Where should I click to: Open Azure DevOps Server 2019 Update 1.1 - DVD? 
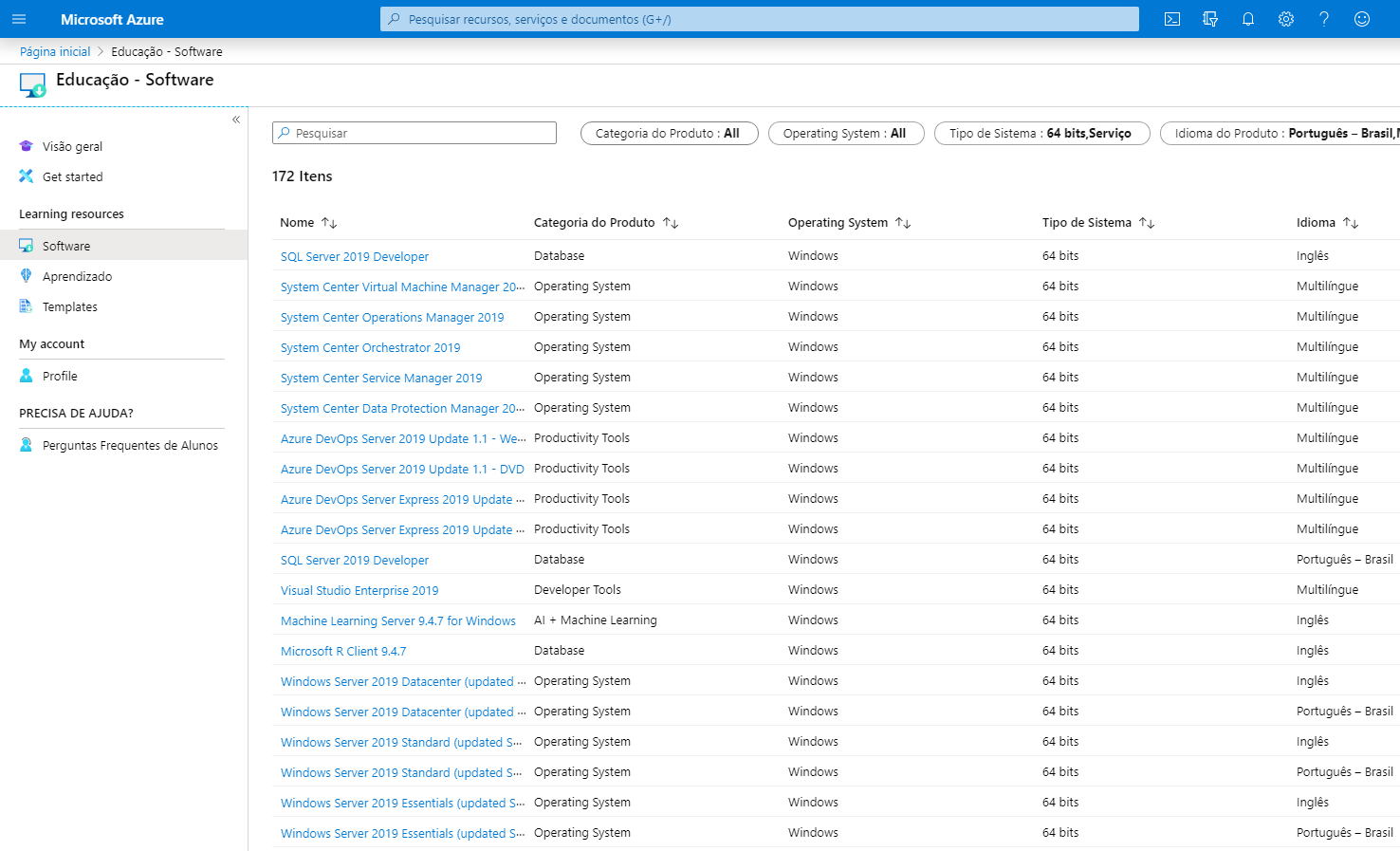click(x=402, y=469)
